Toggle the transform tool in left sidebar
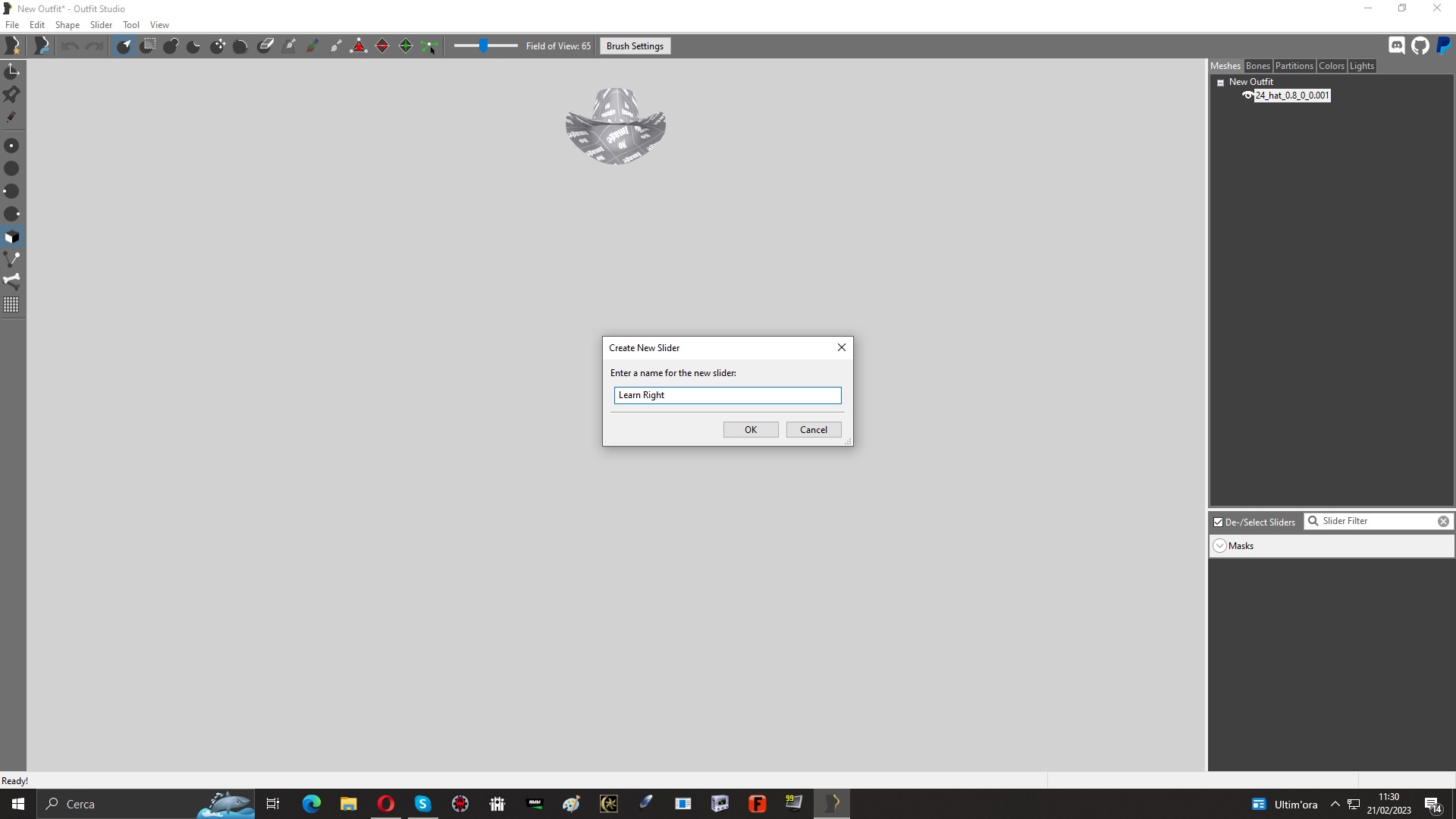 [x=12, y=71]
